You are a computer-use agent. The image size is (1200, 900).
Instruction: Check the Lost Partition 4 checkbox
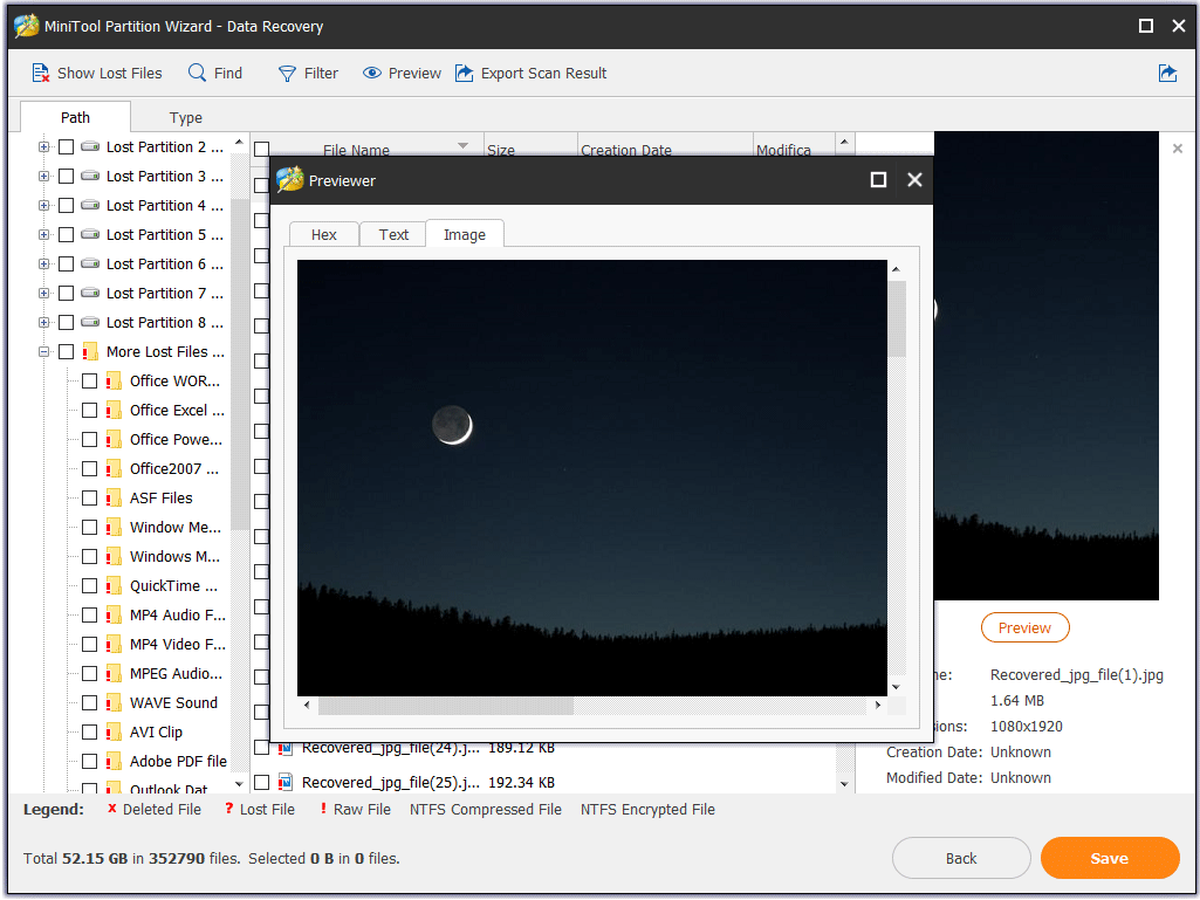(x=66, y=206)
